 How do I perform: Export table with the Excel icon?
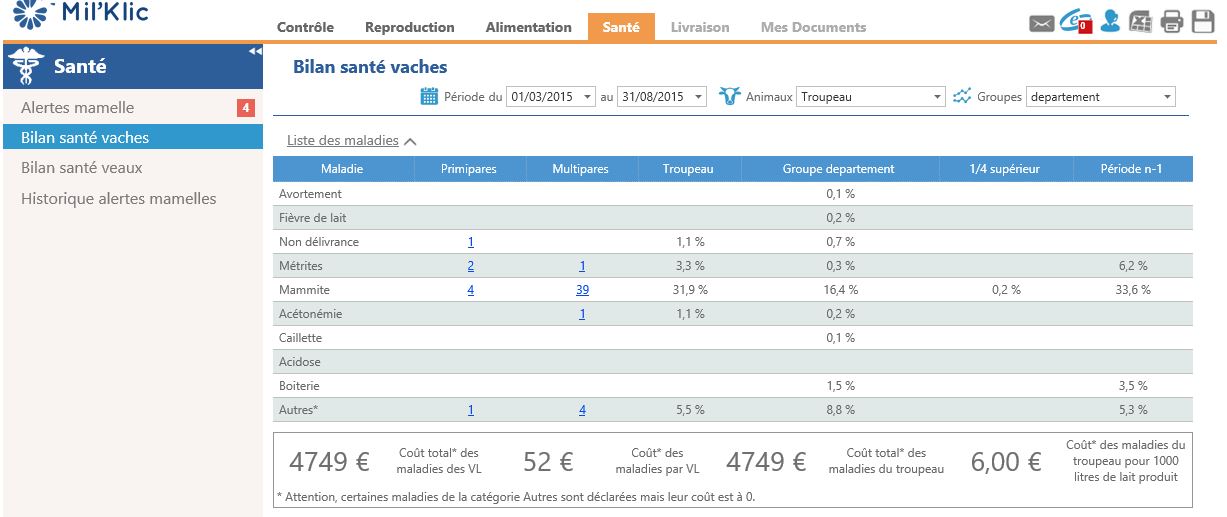(1141, 22)
